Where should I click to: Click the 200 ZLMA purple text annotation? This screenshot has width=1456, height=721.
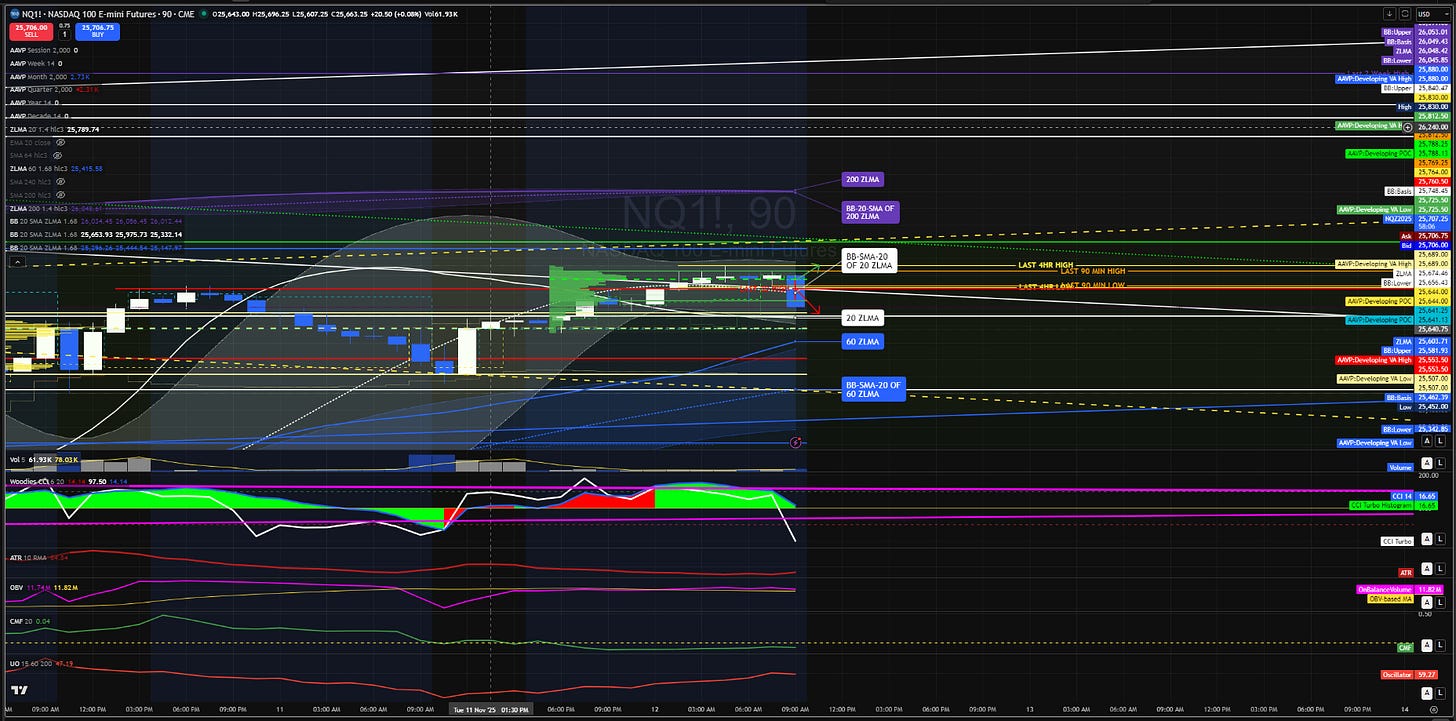pos(864,179)
